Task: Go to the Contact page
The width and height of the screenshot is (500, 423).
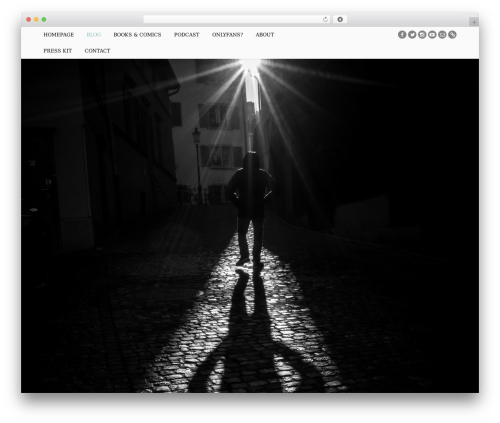Action: pyautogui.click(x=97, y=51)
